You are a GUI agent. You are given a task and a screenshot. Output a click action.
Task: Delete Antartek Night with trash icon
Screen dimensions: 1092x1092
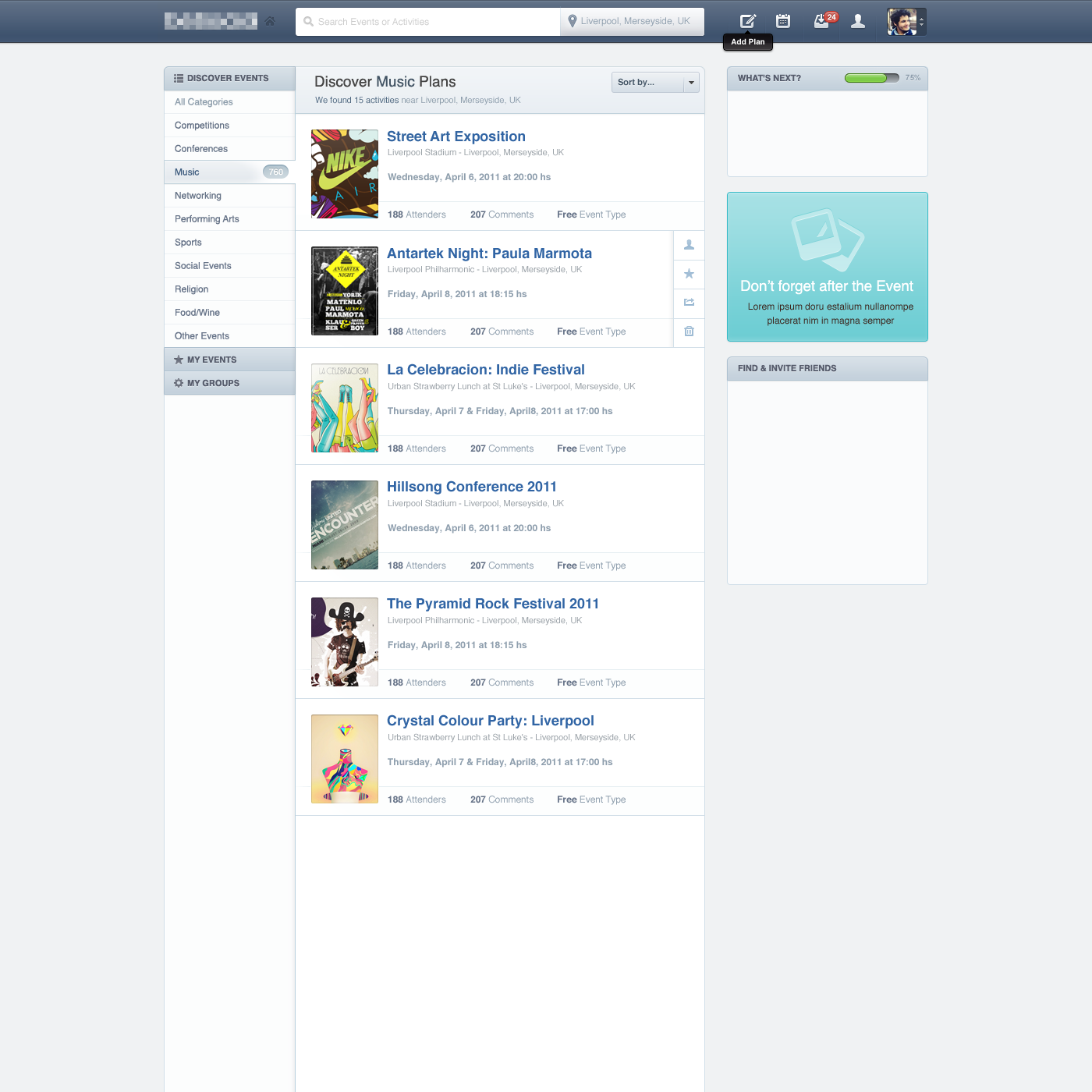pyautogui.click(x=689, y=331)
